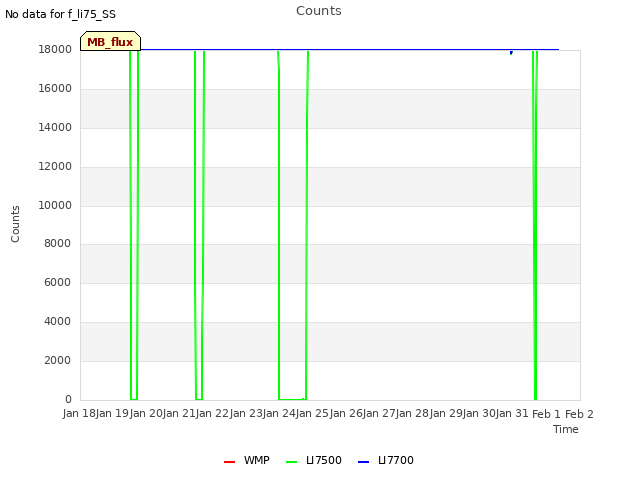Screen dimensions: 640x480
Task: Click the 'Jan 28' x-axis date label
Action: (412, 413)
